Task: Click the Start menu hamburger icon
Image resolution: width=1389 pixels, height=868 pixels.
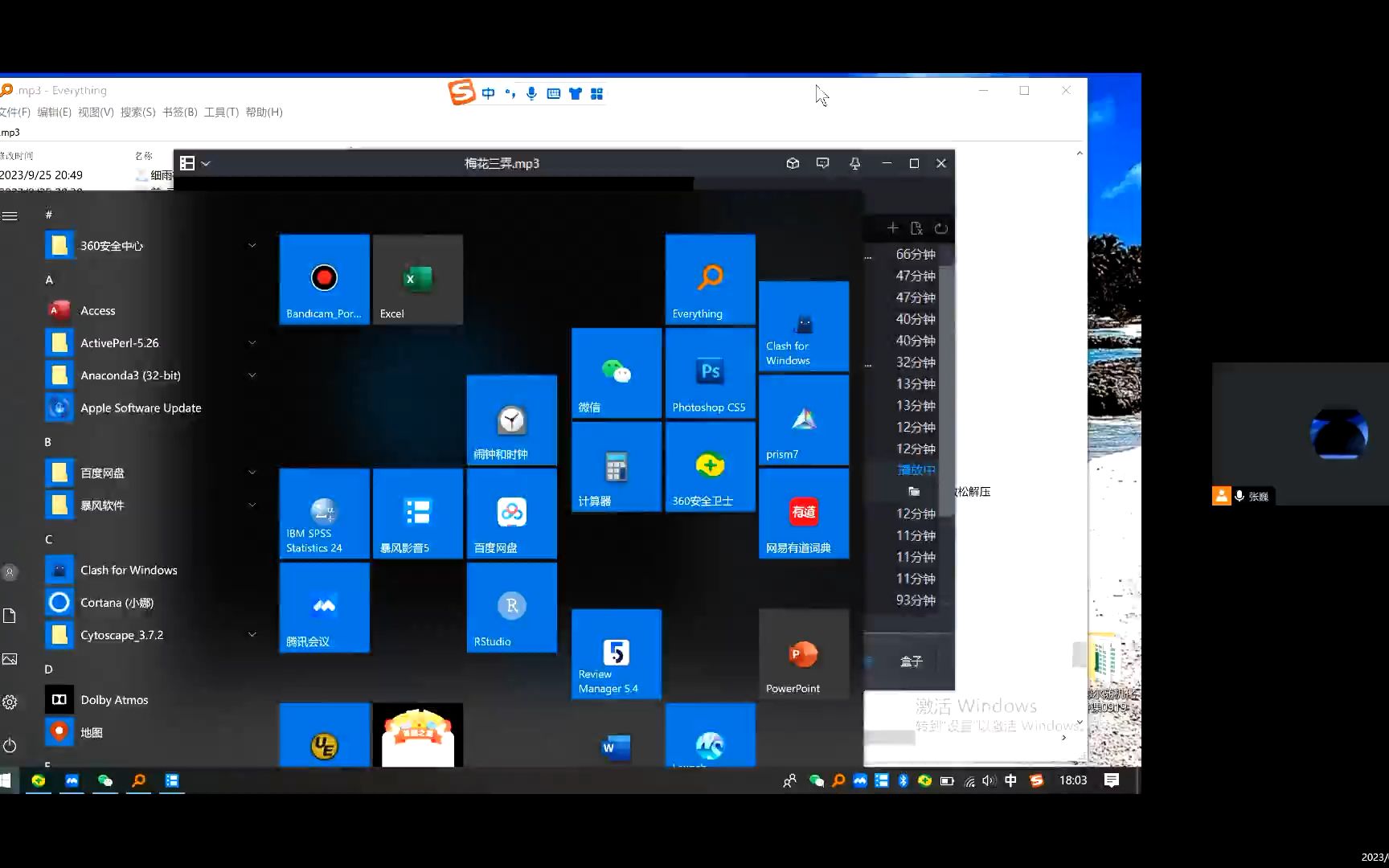Action: click(x=10, y=215)
